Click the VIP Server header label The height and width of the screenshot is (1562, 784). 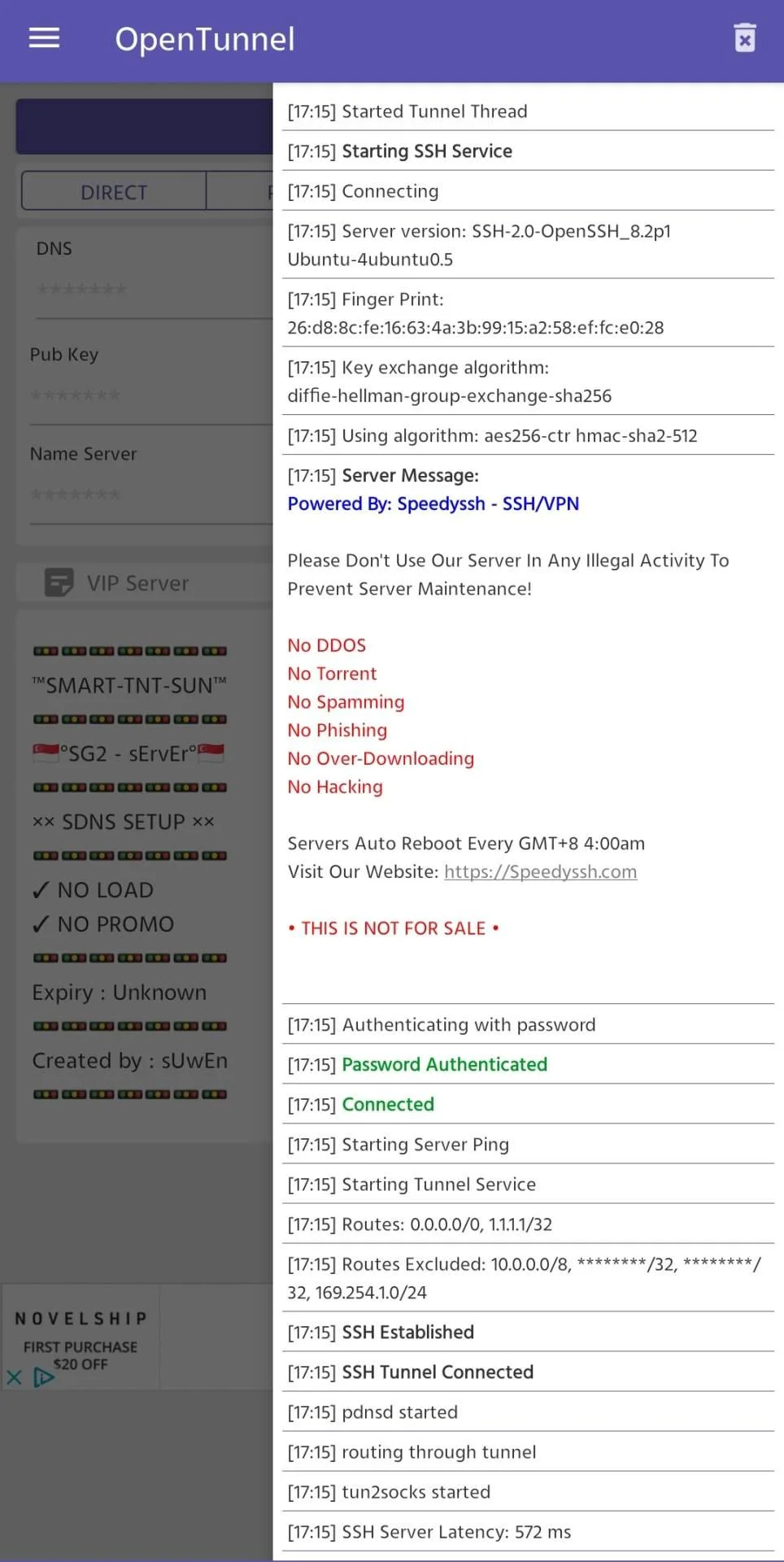coord(137,583)
